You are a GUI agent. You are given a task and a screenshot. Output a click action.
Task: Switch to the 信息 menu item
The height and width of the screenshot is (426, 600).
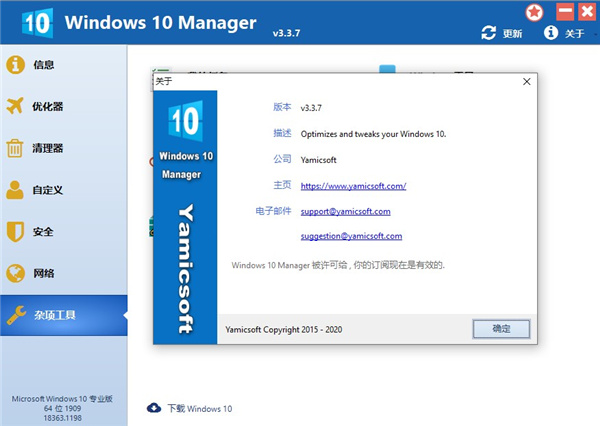point(64,65)
